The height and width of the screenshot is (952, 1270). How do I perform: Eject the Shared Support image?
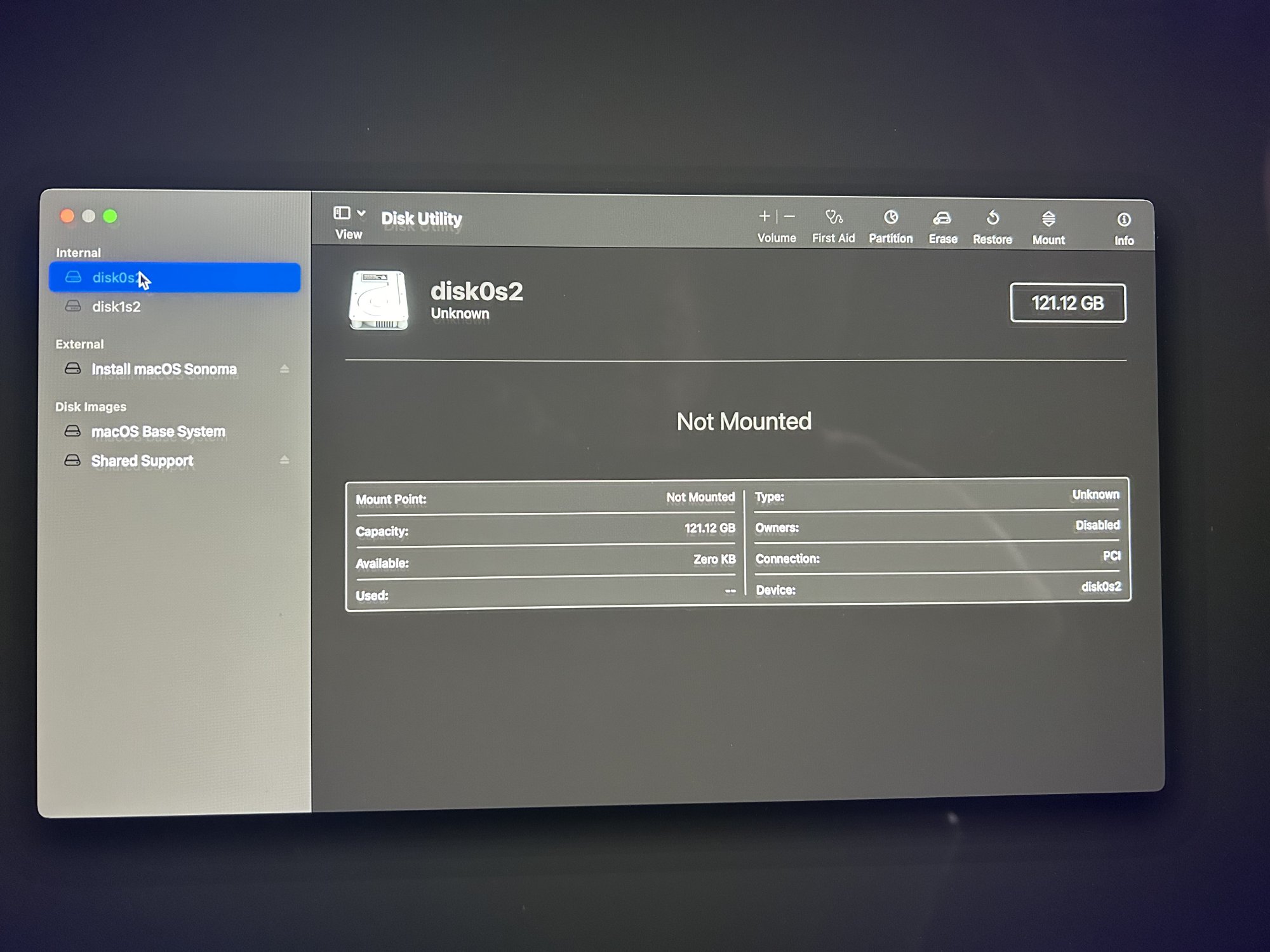click(x=284, y=459)
